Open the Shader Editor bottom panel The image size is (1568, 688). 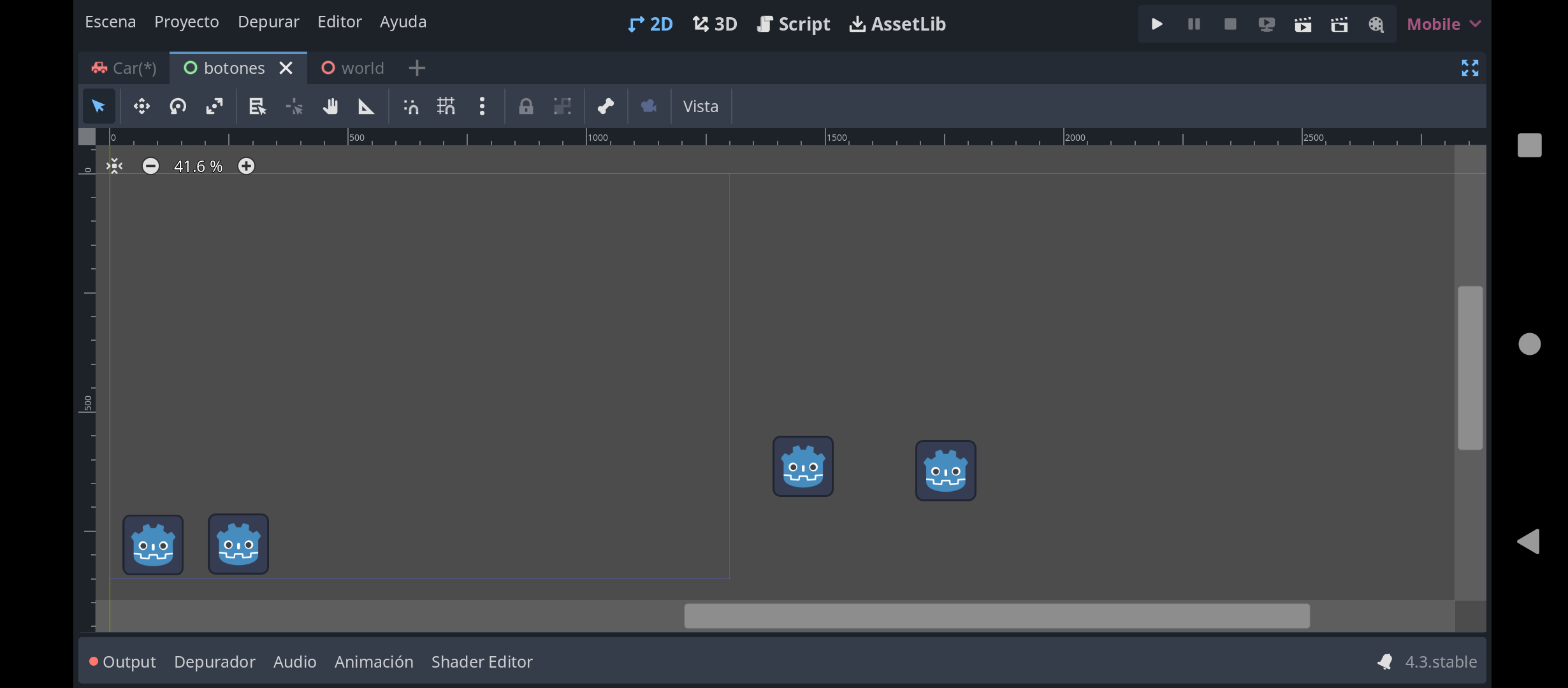pyautogui.click(x=482, y=662)
